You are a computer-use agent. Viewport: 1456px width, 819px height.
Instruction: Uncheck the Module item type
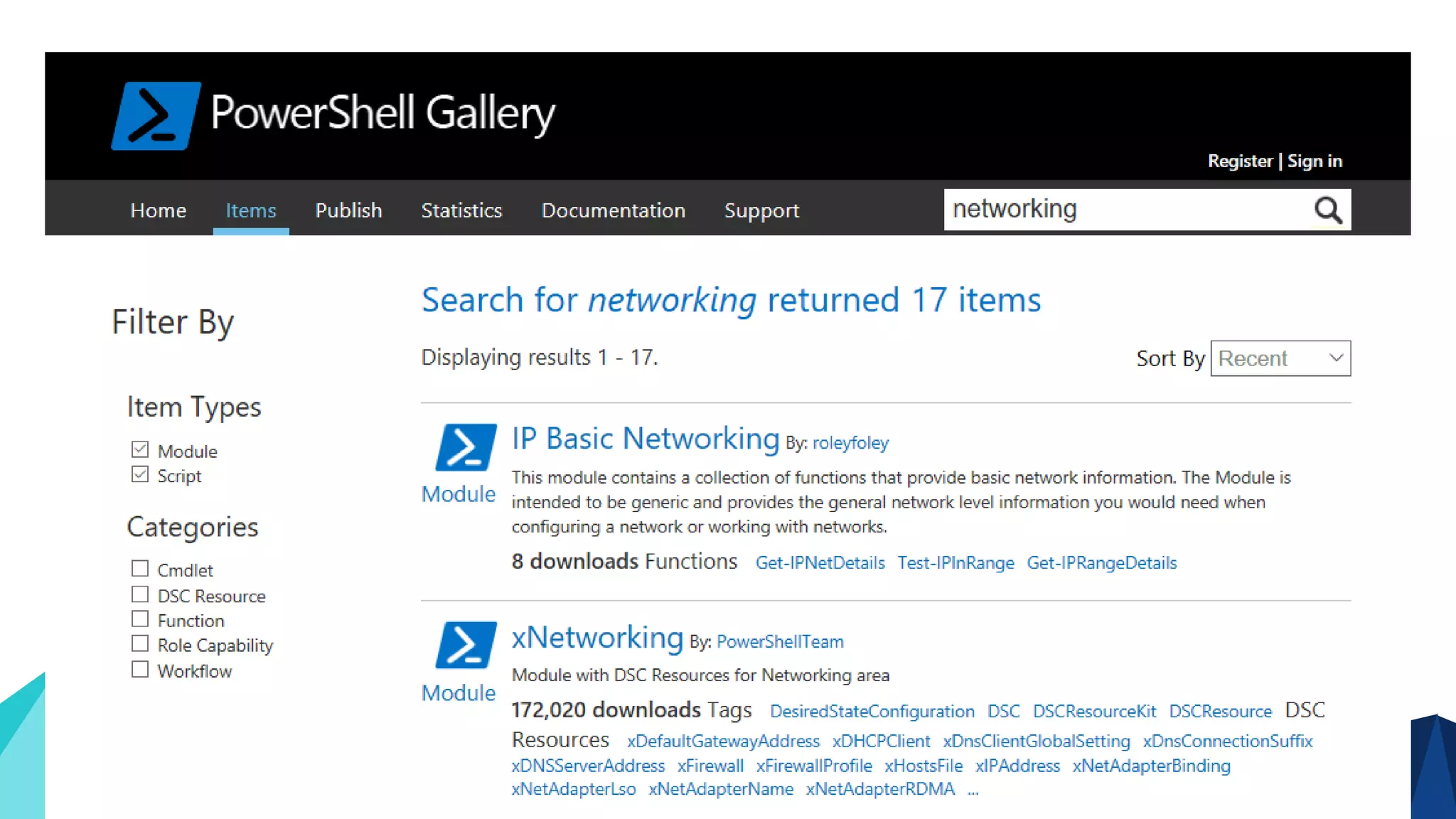[x=140, y=449]
